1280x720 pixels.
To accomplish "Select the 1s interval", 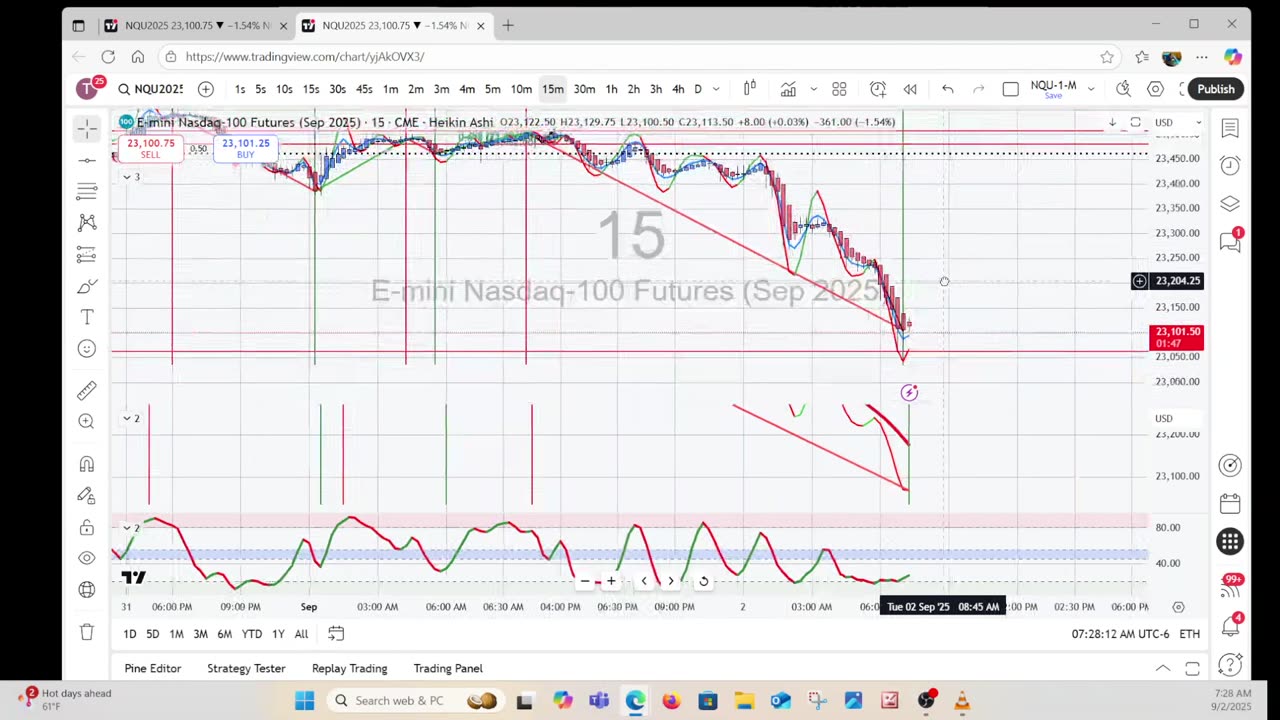I will [x=240, y=89].
